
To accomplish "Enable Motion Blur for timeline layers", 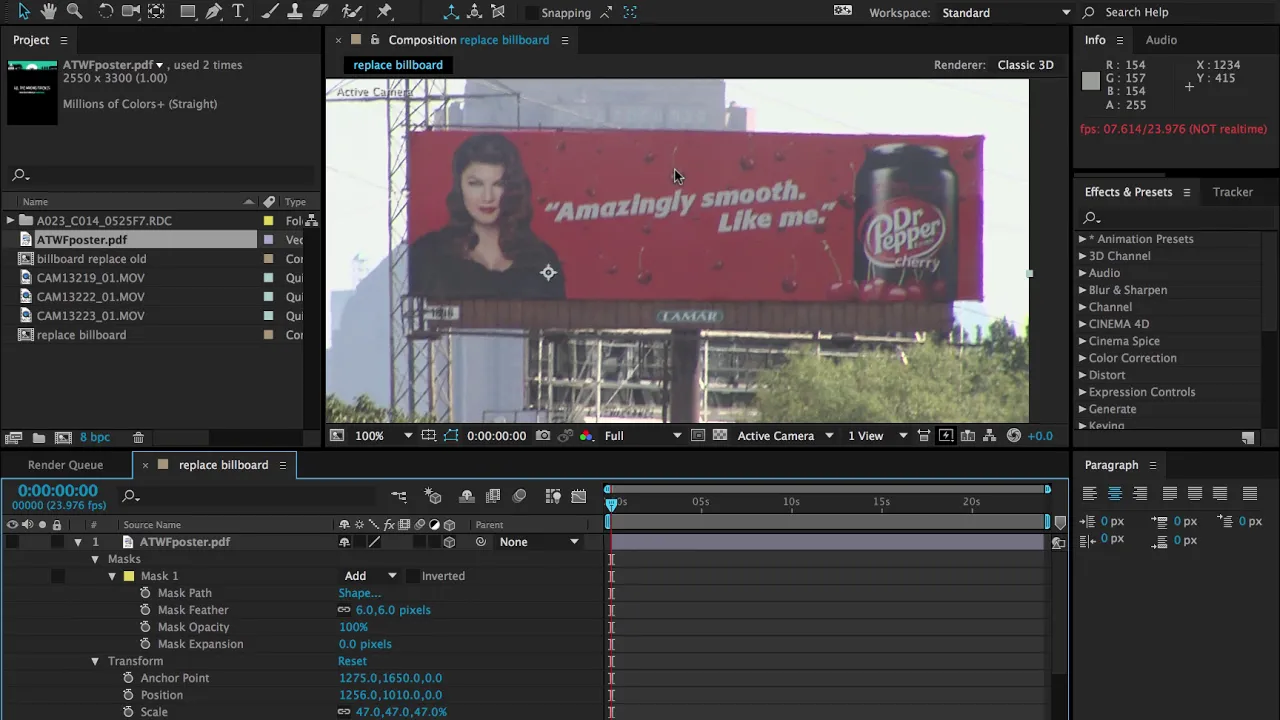I will (x=519, y=496).
